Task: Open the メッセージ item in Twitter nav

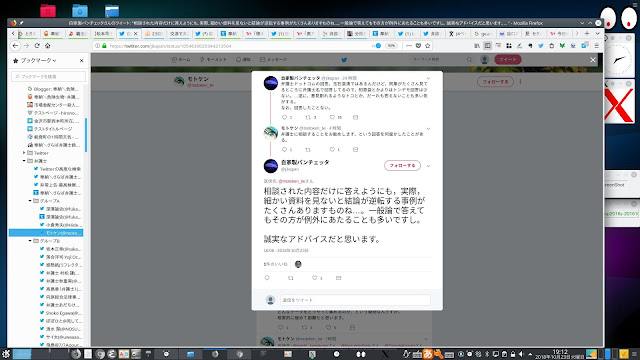Action: click(x=273, y=60)
